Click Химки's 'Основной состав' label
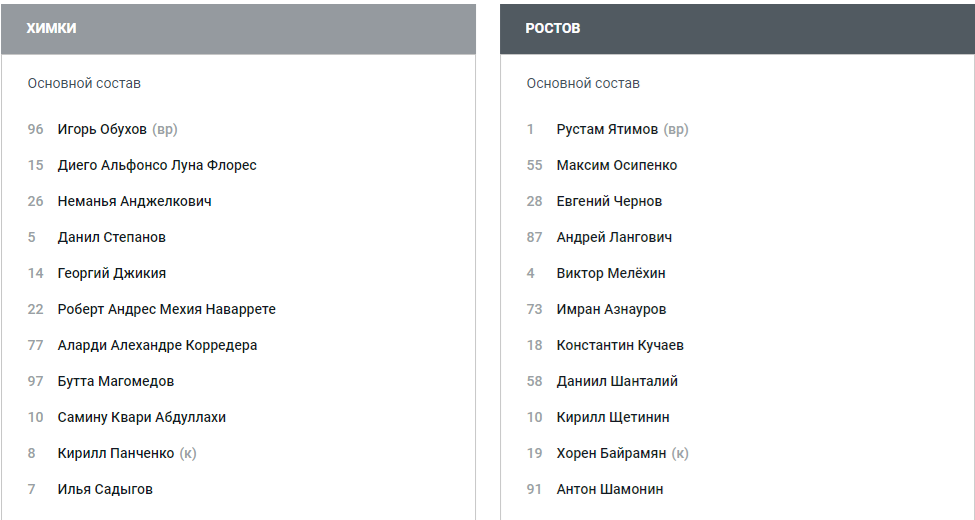The width and height of the screenshot is (975, 520). (x=84, y=83)
